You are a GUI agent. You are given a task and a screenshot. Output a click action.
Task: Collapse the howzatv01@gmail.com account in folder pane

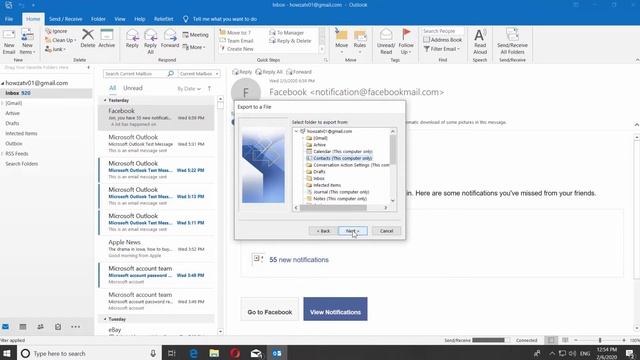pos(3,83)
